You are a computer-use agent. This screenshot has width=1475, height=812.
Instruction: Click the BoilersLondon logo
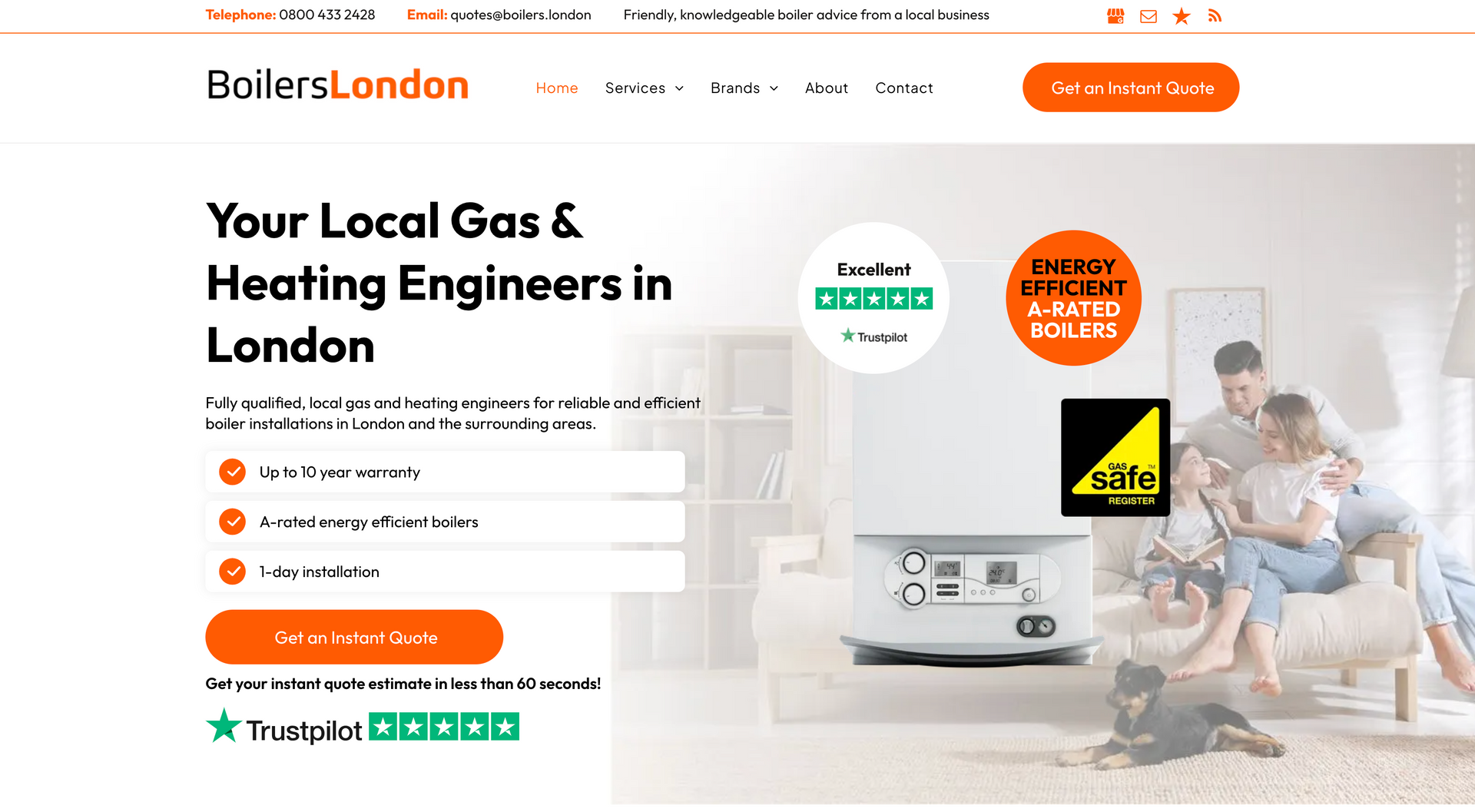(337, 85)
